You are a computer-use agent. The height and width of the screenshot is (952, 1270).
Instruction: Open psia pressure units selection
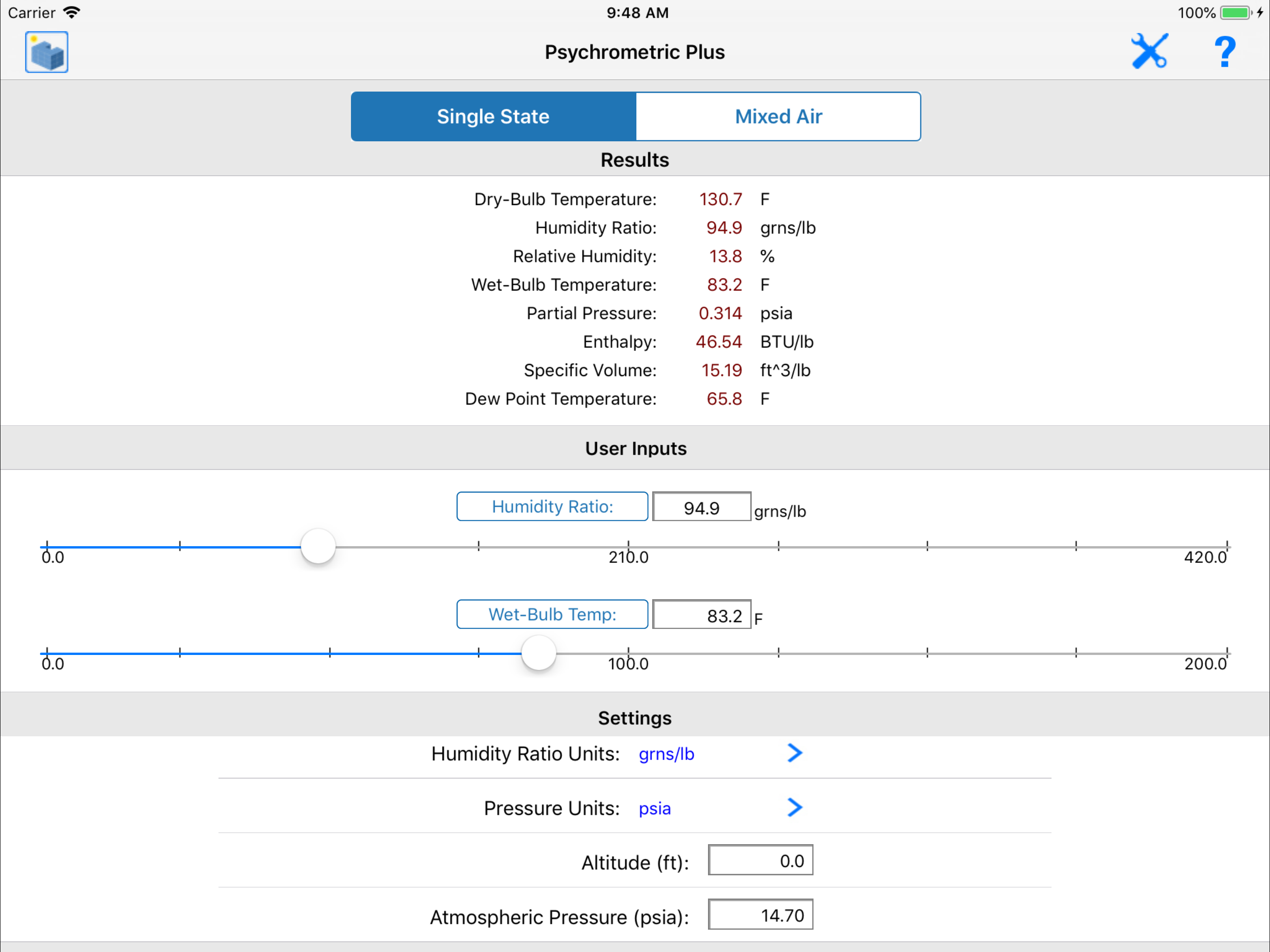pos(655,808)
